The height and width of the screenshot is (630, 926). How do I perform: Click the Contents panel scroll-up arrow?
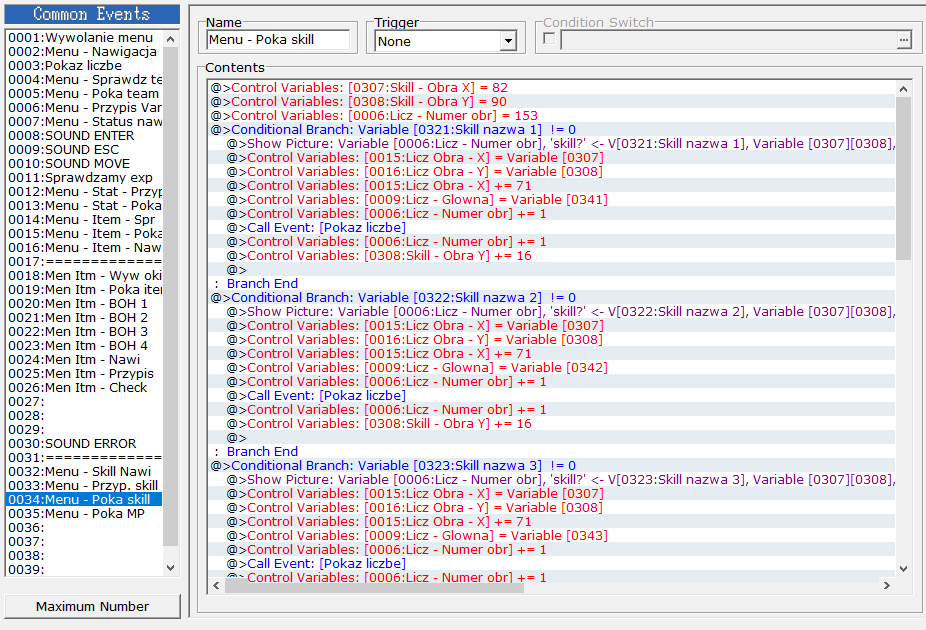coord(903,89)
